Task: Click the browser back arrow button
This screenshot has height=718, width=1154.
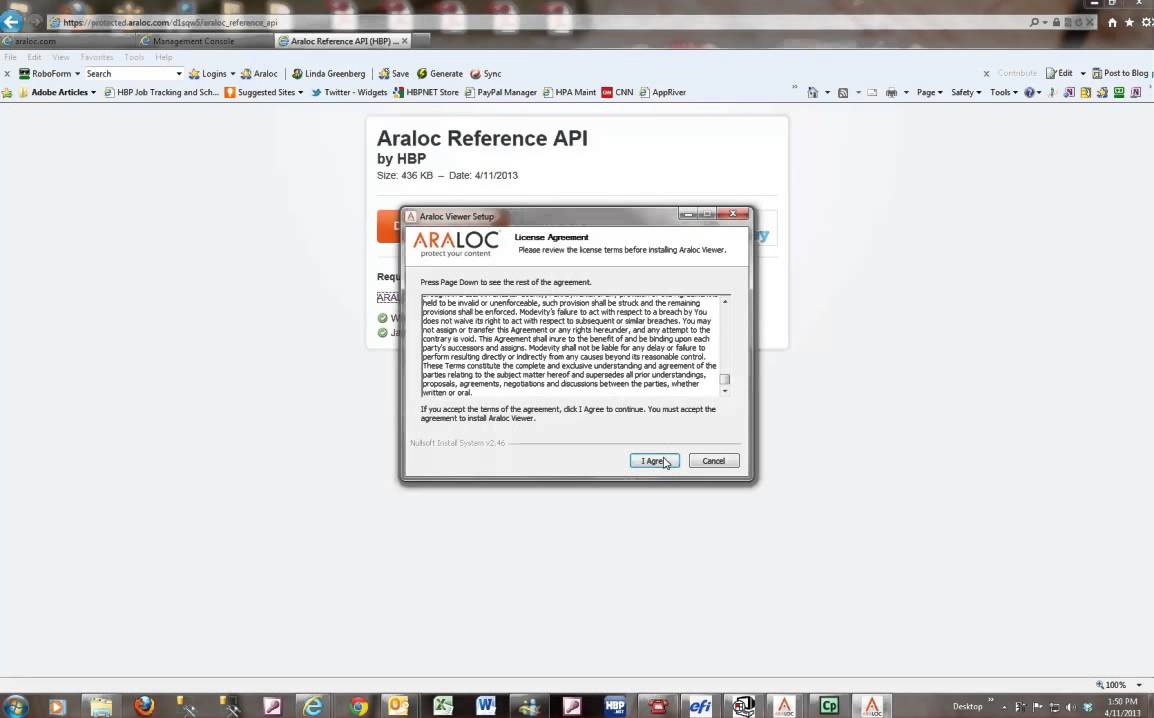Action: [12, 22]
